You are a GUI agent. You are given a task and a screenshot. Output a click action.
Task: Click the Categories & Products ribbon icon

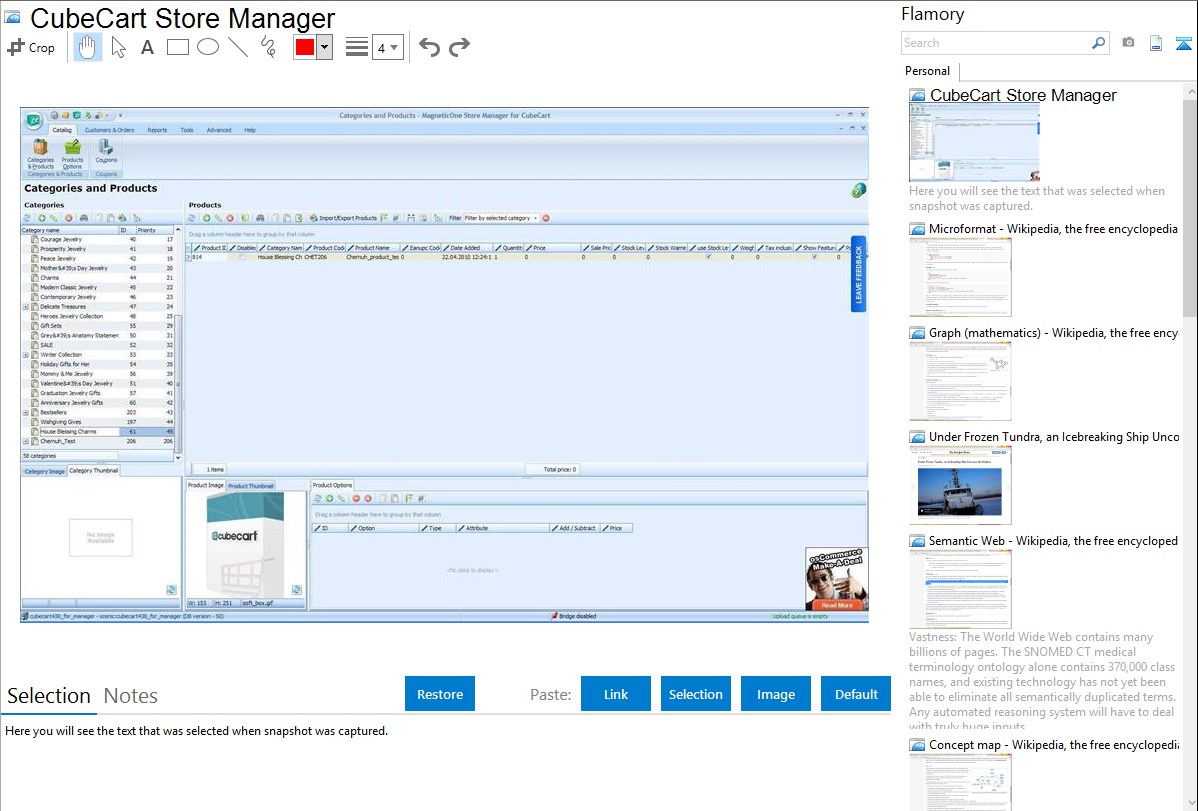40,154
